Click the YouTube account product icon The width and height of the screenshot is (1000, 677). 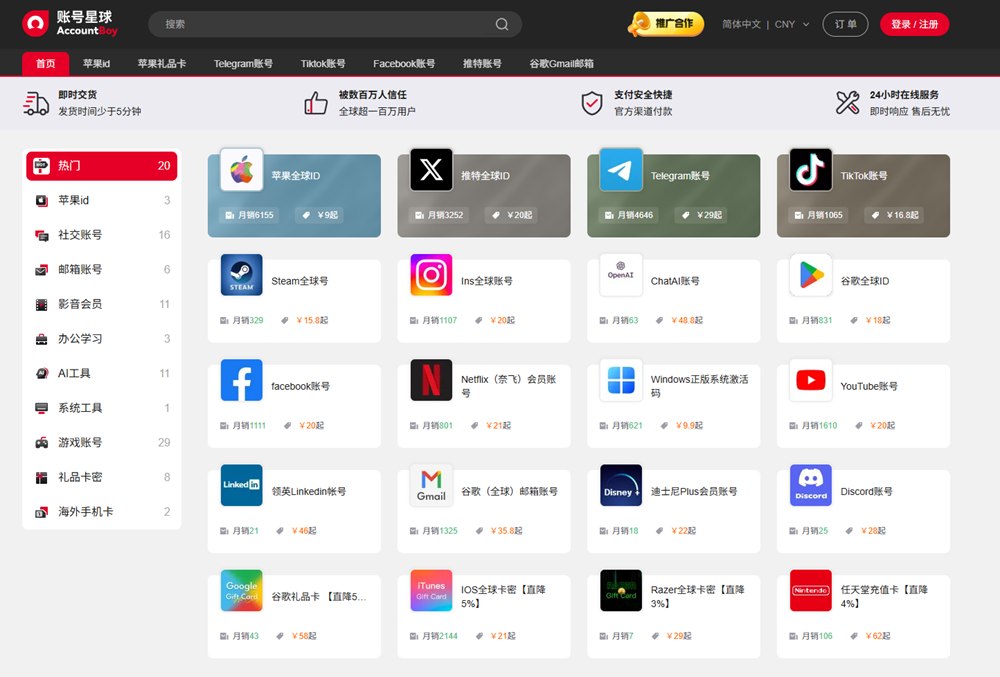click(810, 380)
